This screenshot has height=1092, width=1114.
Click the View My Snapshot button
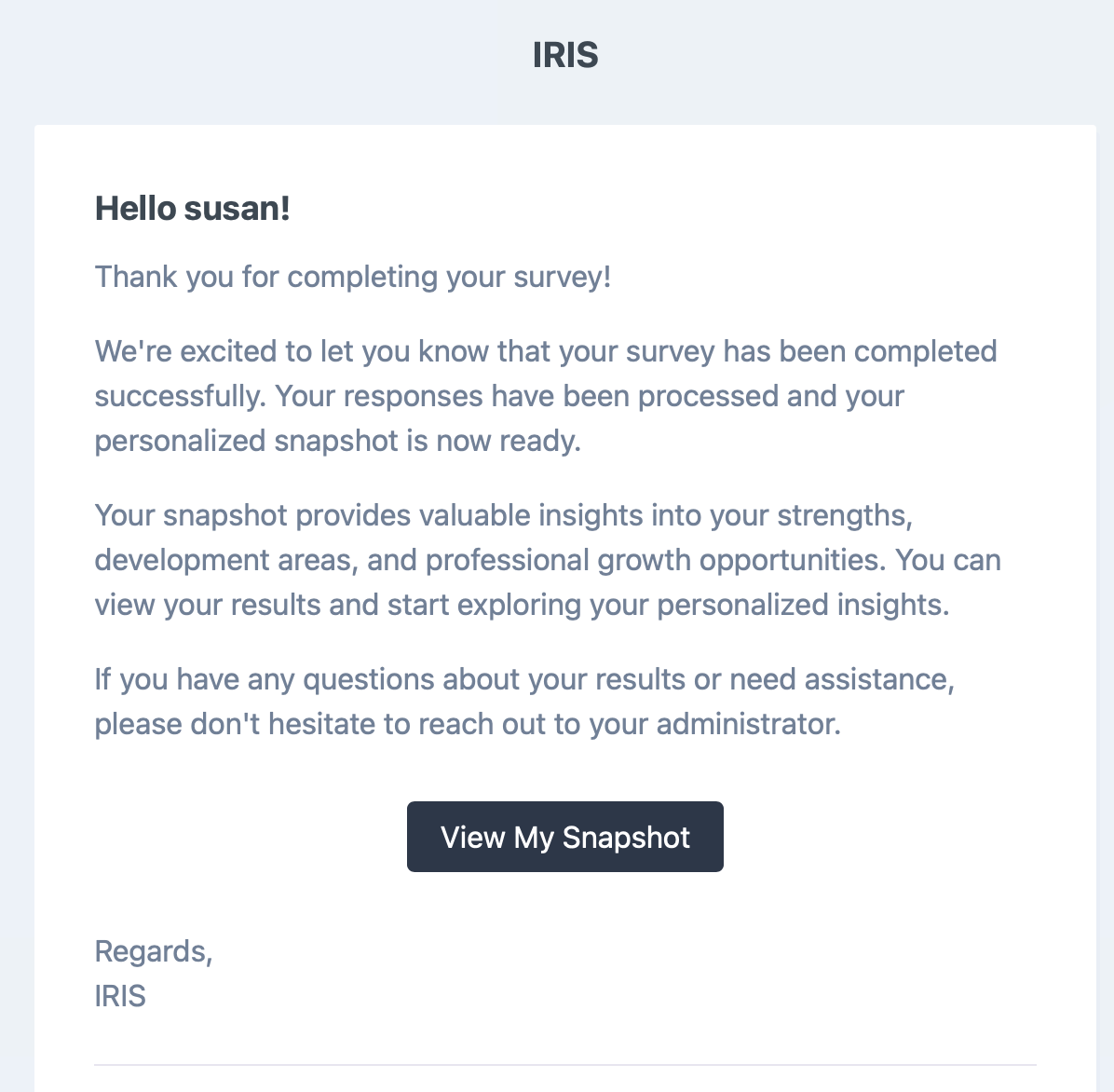tap(564, 836)
